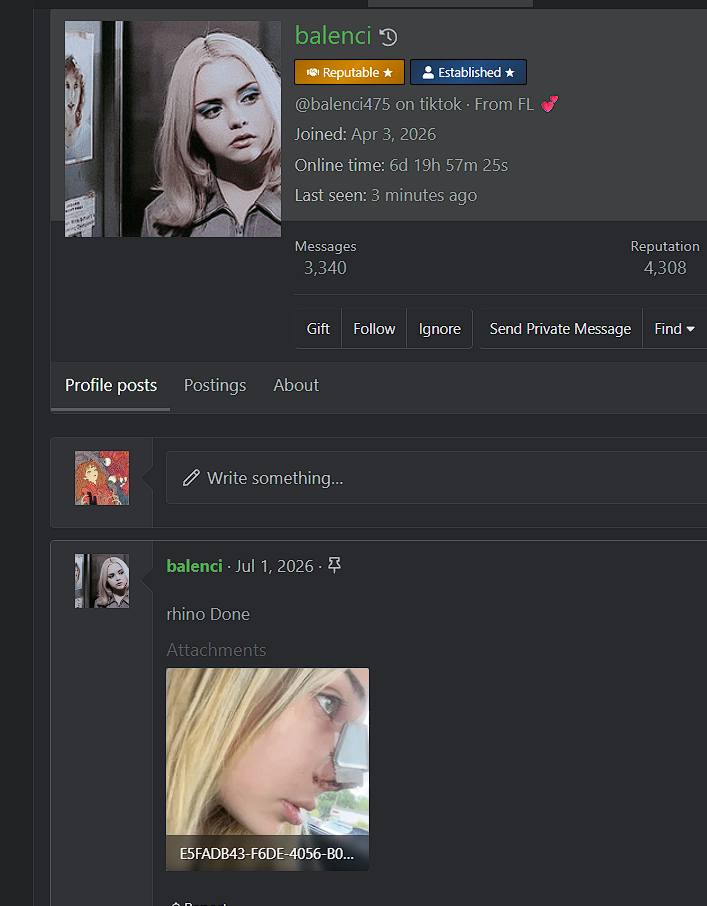Click the balenci username heading

tap(333, 36)
